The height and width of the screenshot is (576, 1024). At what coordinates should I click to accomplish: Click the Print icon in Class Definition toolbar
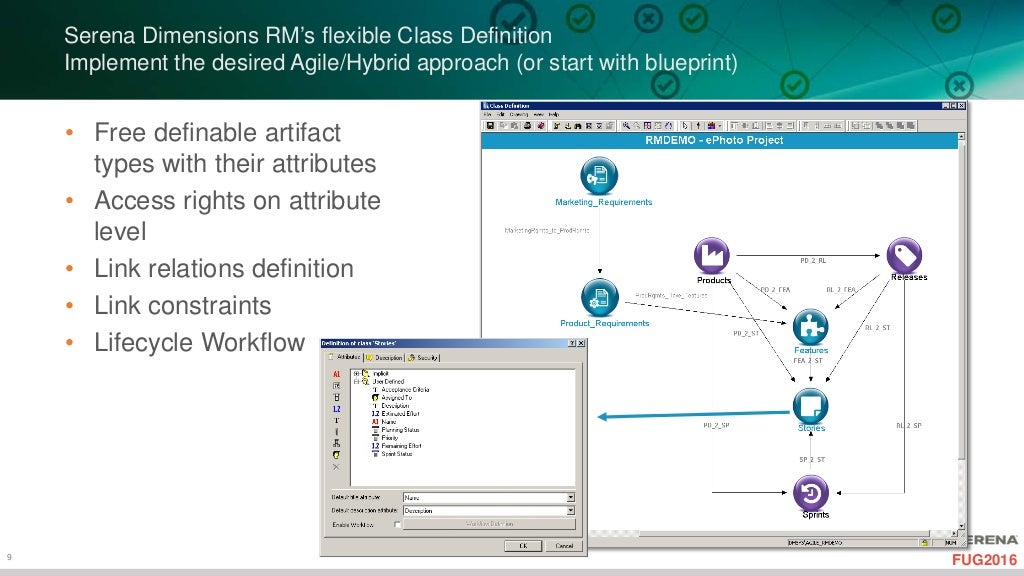coord(528,125)
